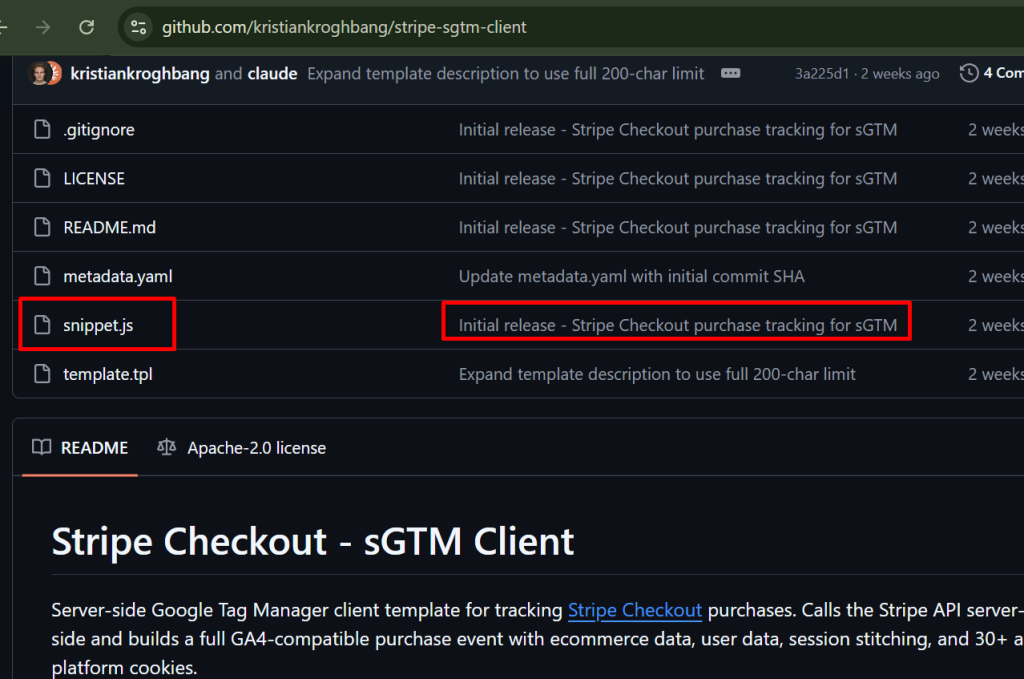Image resolution: width=1024 pixels, height=679 pixels.
Task: Click the file icon beside .gitignore
Action: (x=42, y=130)
